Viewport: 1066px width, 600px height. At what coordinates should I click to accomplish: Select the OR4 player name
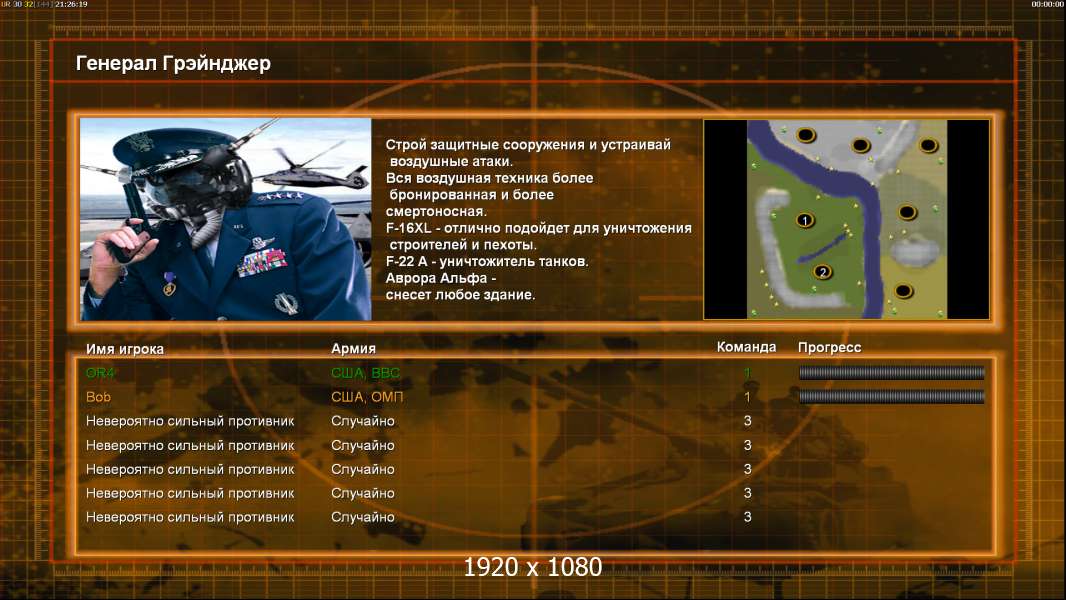[x=100, y=372]
